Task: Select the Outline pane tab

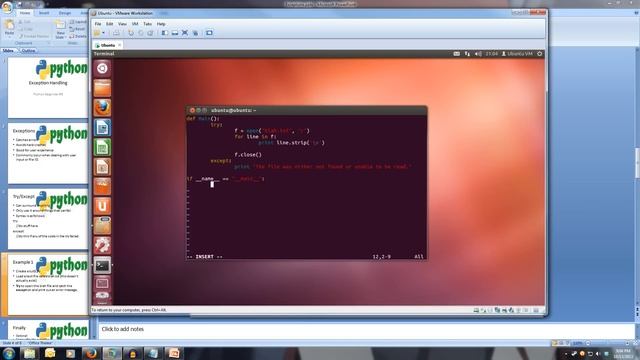Action: pyautogui.click(x=28, y=51)
